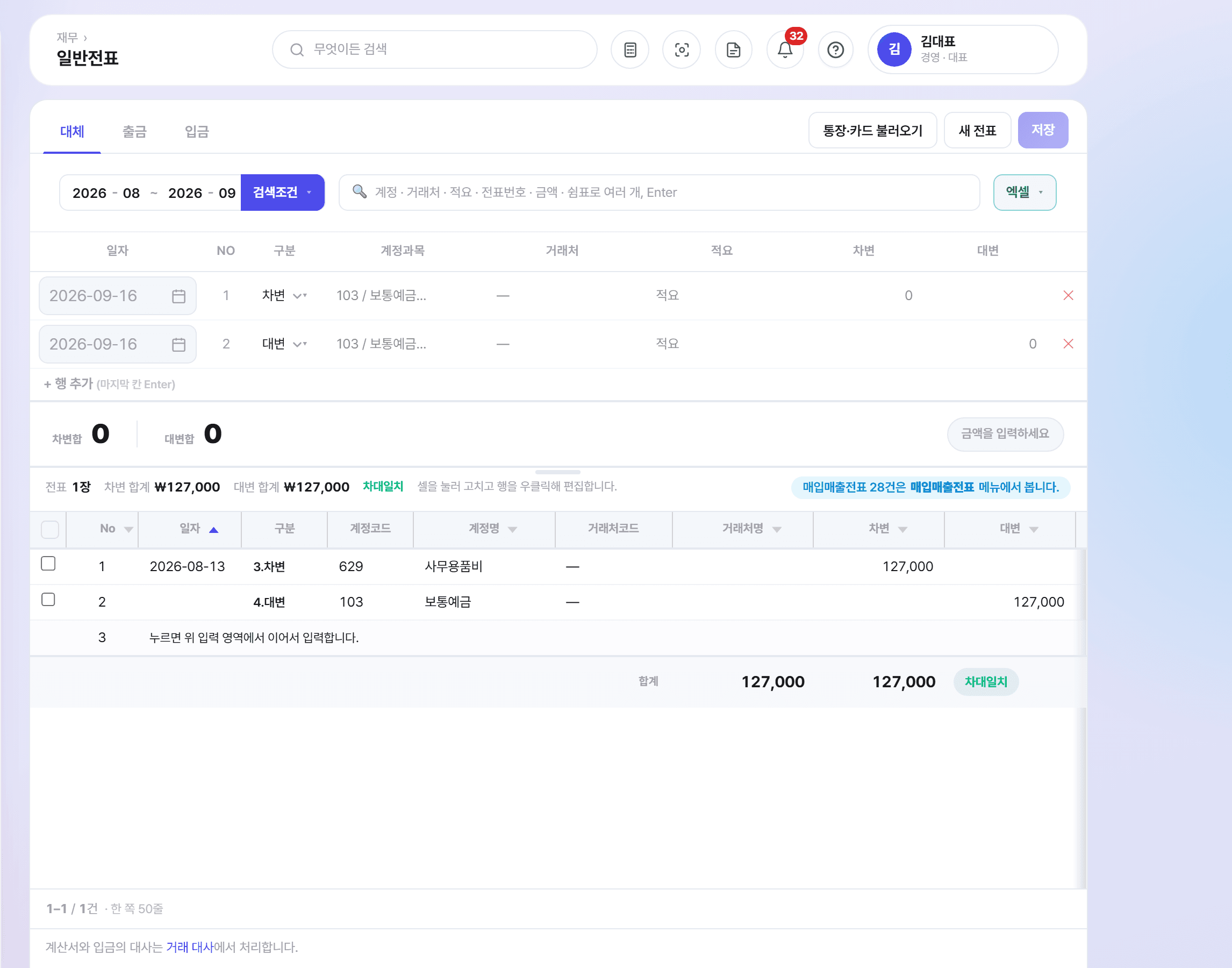This screenshot has width=1232, height=968.
Task: Open calendar icon in entry row 1 date
Action: [x=178, y=296]
